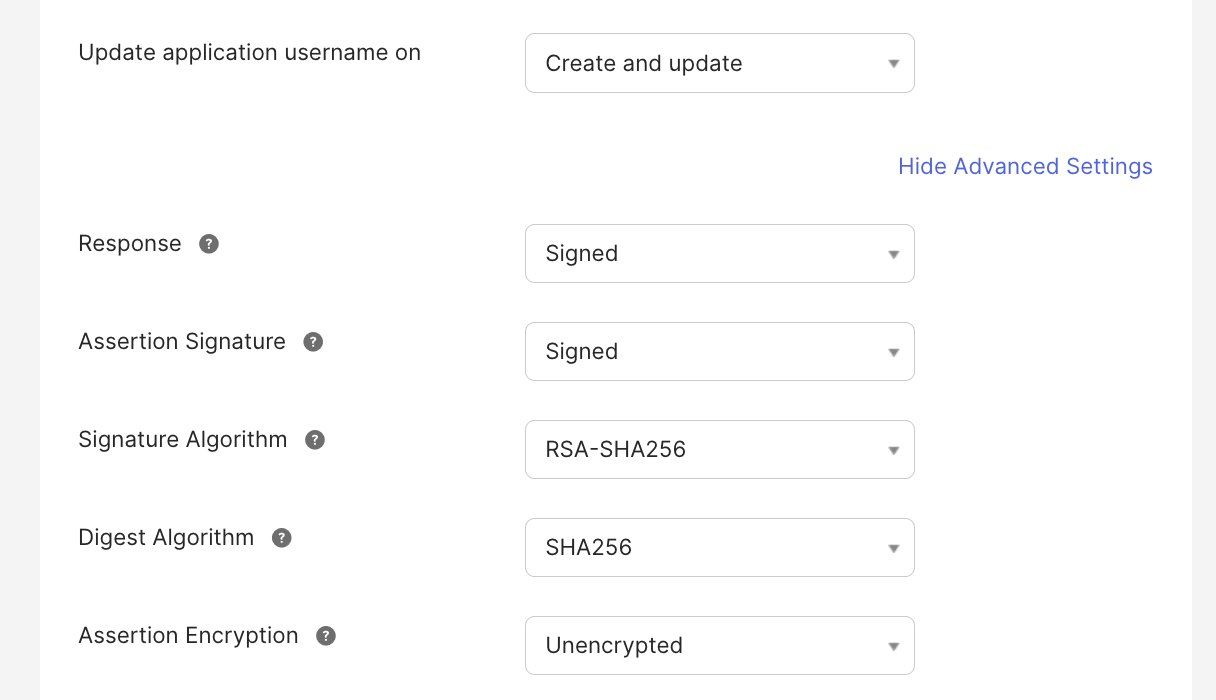Open the Signature Algorithm dropdown
This screenshot has height=700, width=1216.
719,449
